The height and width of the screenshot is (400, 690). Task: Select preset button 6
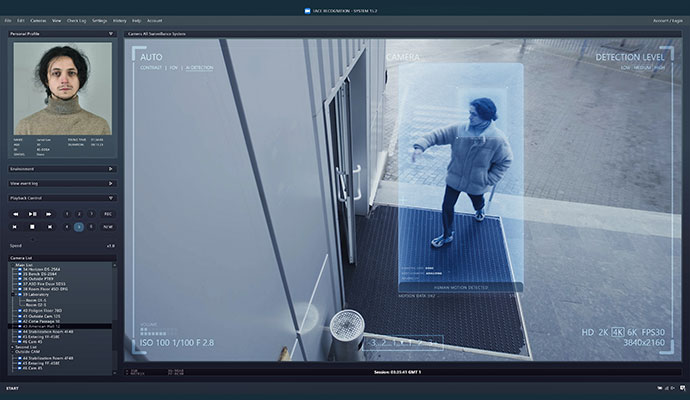(91, 227)
